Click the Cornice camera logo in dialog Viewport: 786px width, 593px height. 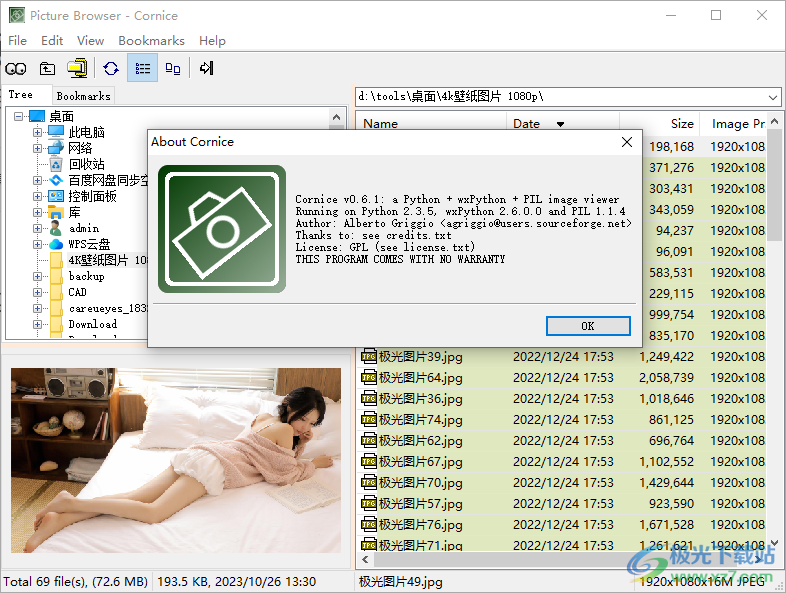coord(222,229)
